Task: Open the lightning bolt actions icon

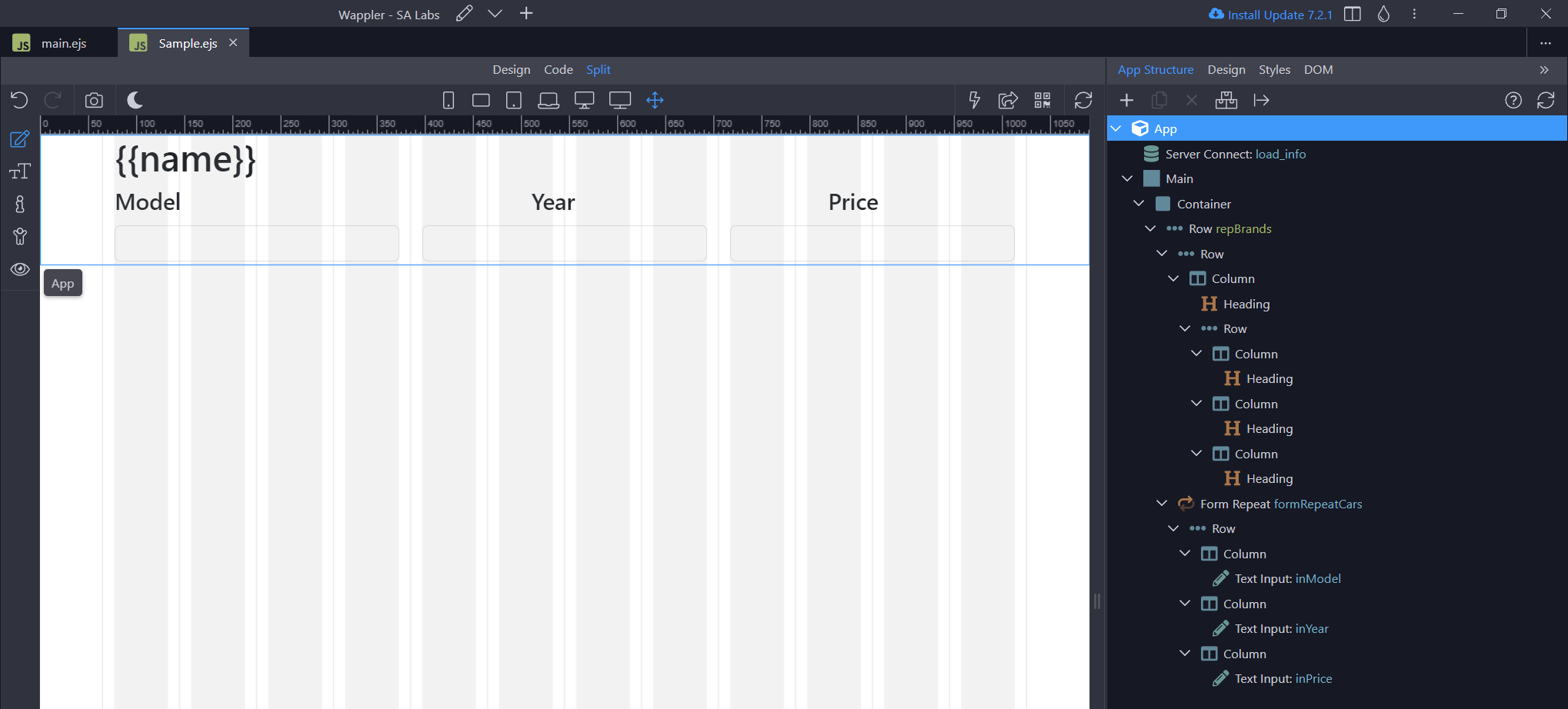Action: point(974,101)
